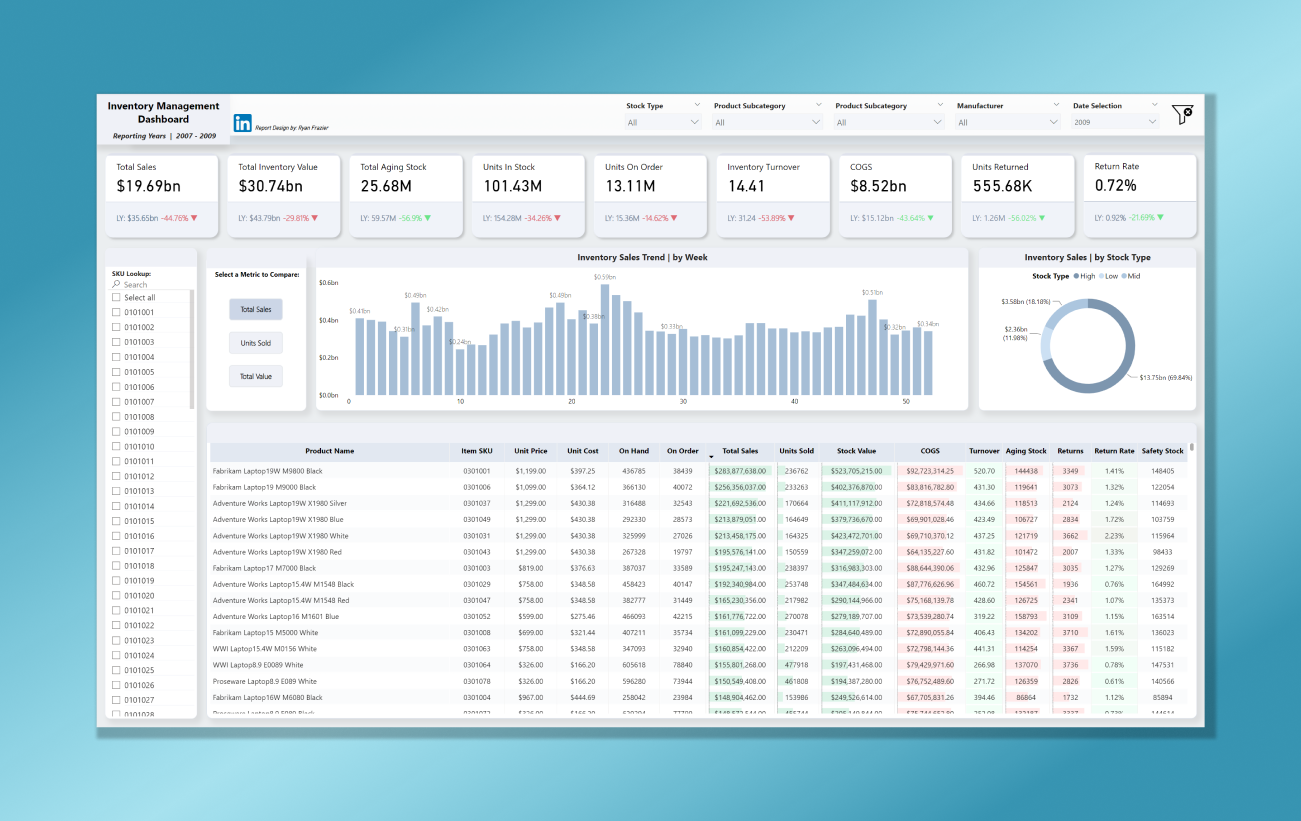Click the Report Design by Ryan Frazier text

[292, 128]
